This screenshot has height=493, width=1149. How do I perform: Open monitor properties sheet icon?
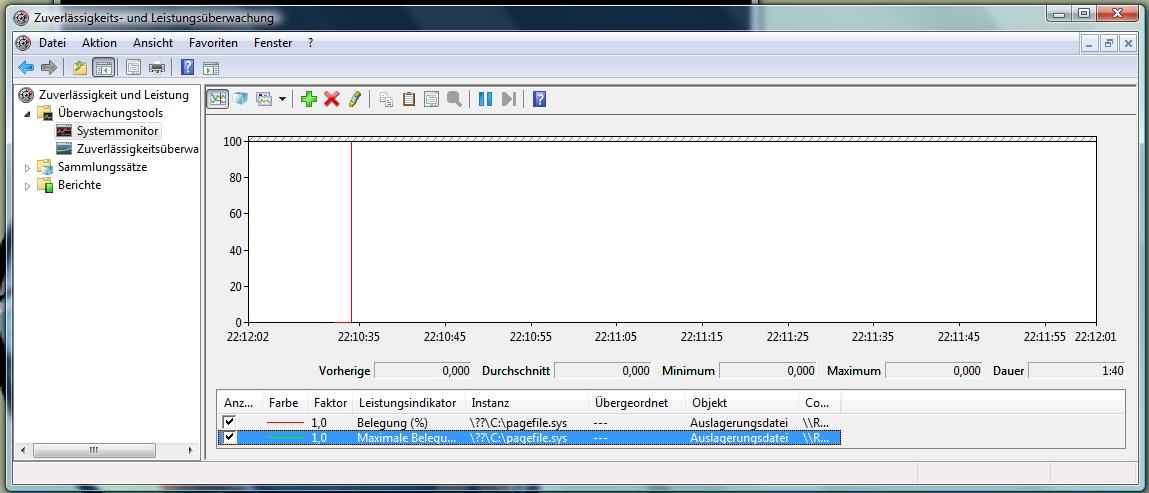tap(432, 99)
